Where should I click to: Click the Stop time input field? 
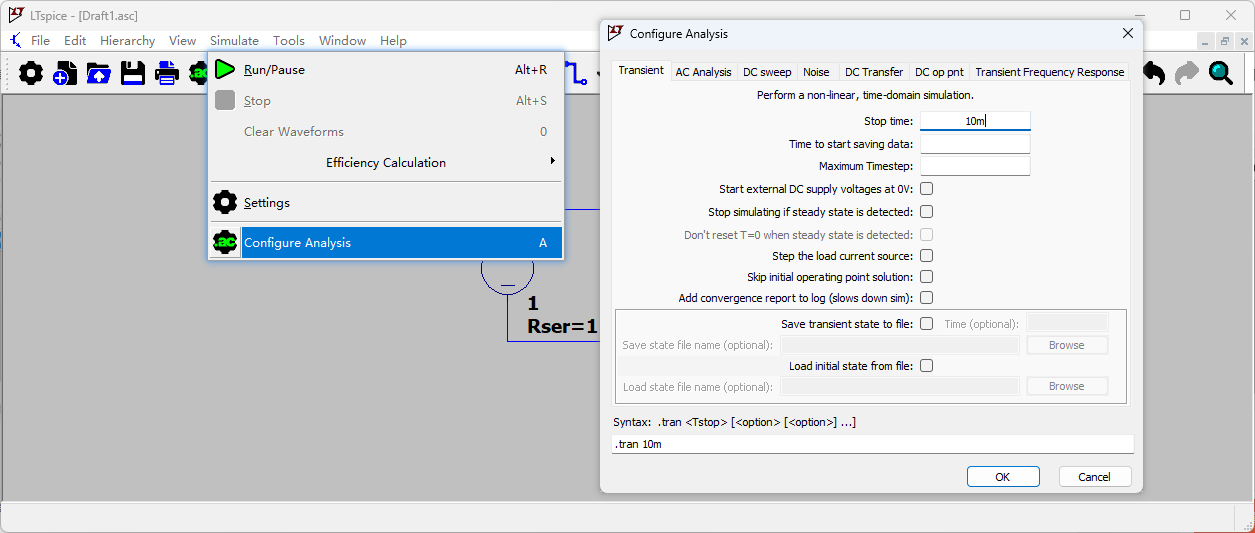point(975,121)
